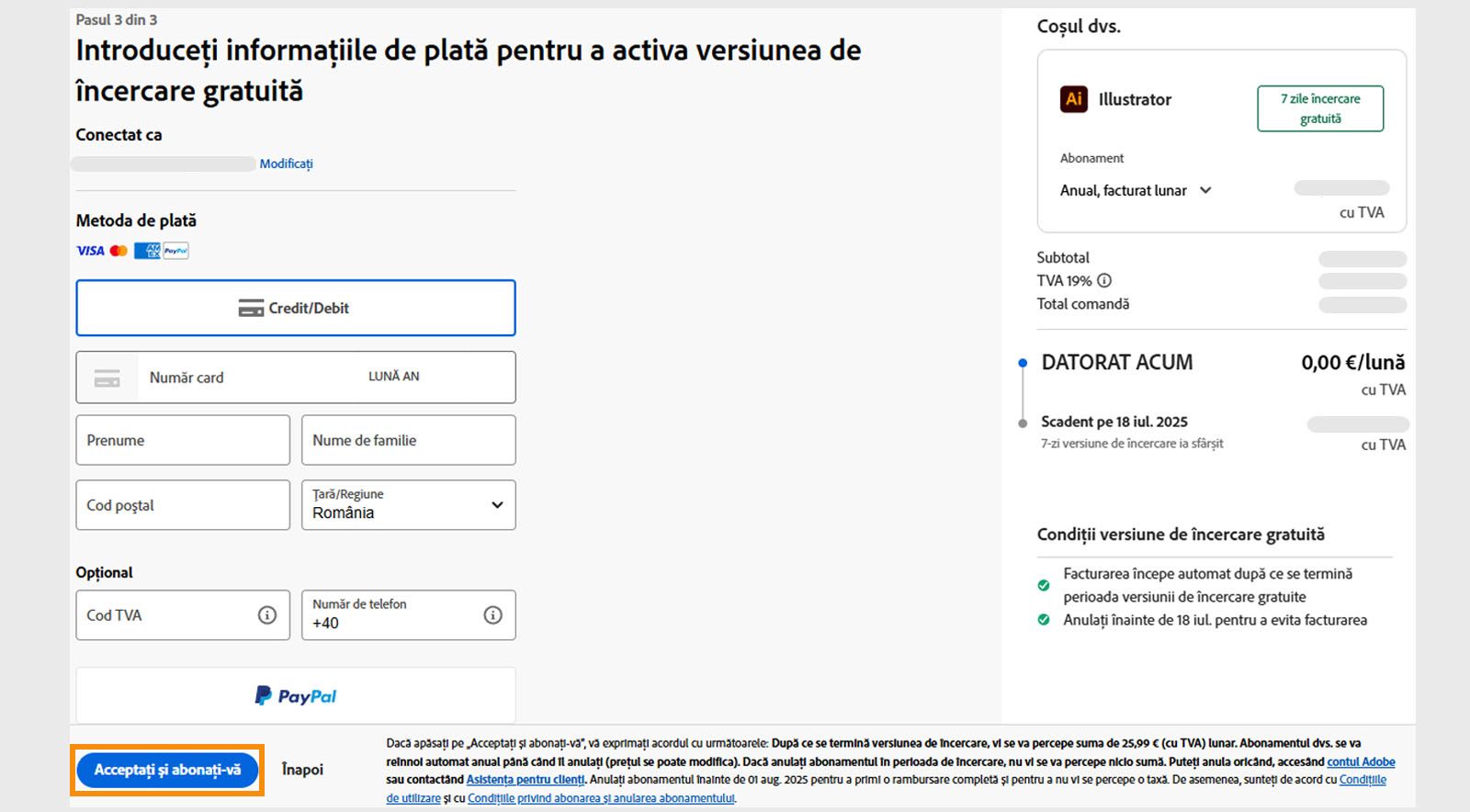Focus the Număr card input field
The image size is (1470, 812).
[248, 378]
